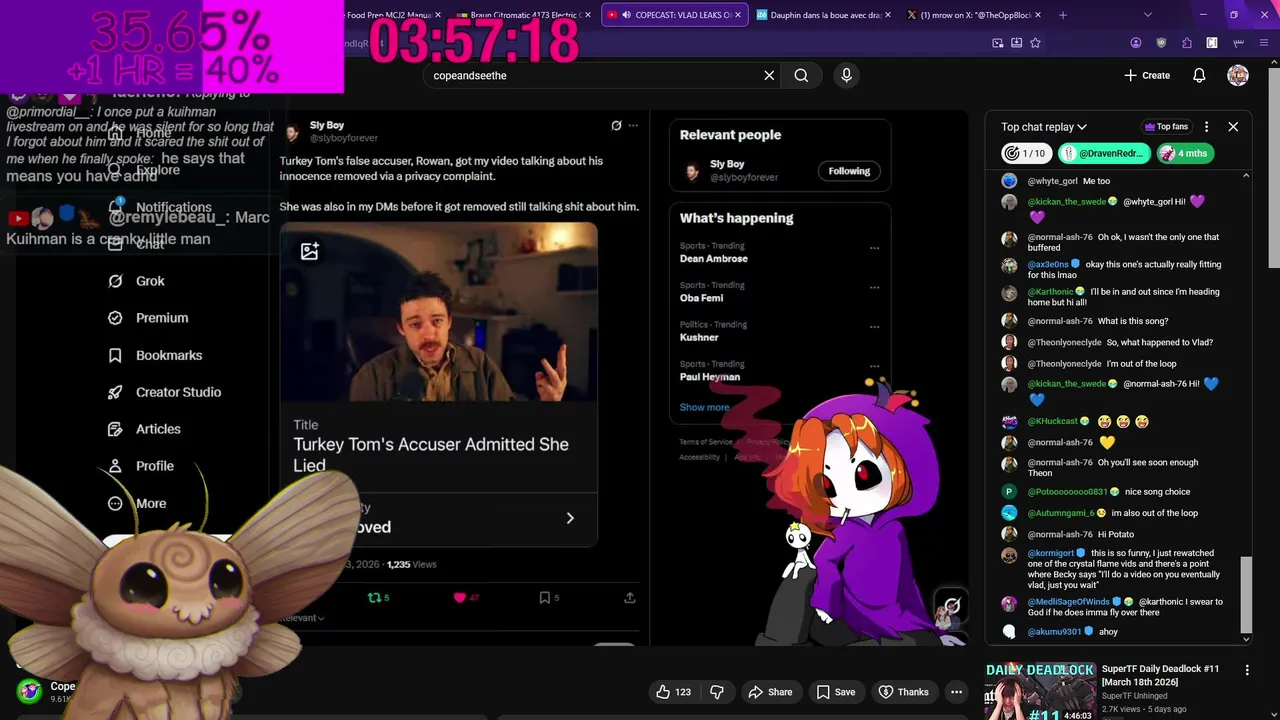Start voice search with the microphone
Image resolution: width=1280 pixels, height=720 pixels.
click(846, 75)
